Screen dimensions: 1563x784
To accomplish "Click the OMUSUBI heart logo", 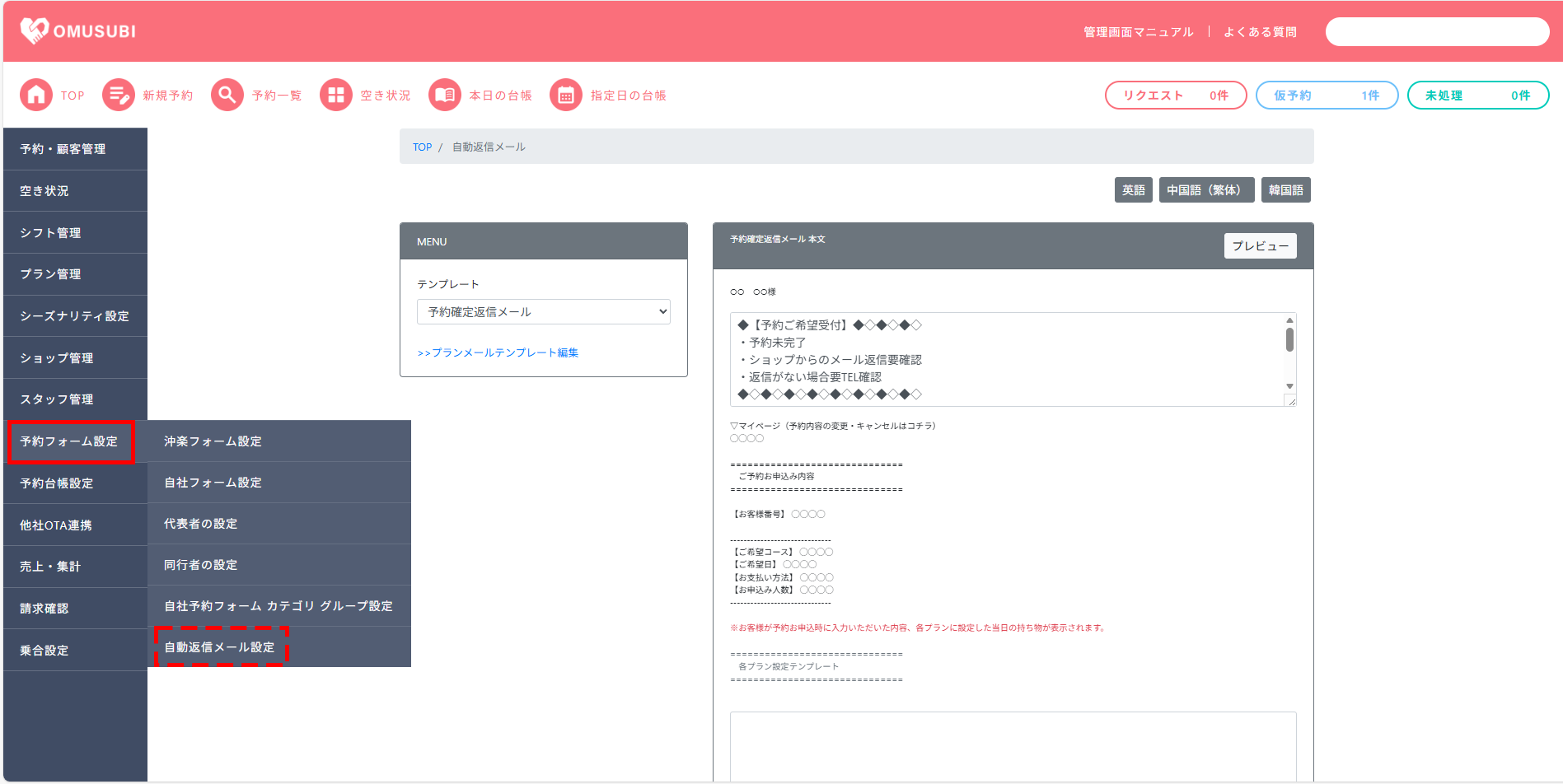I will [35, 30].
